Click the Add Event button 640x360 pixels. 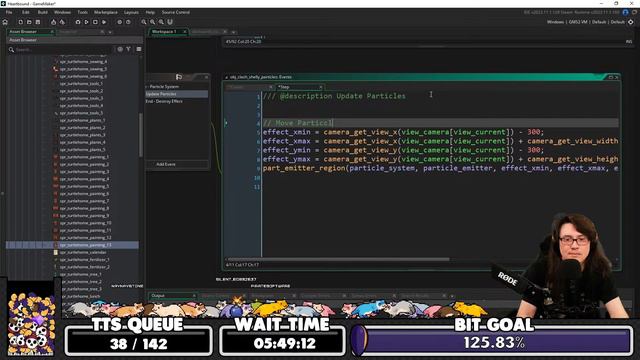point(177,164)
